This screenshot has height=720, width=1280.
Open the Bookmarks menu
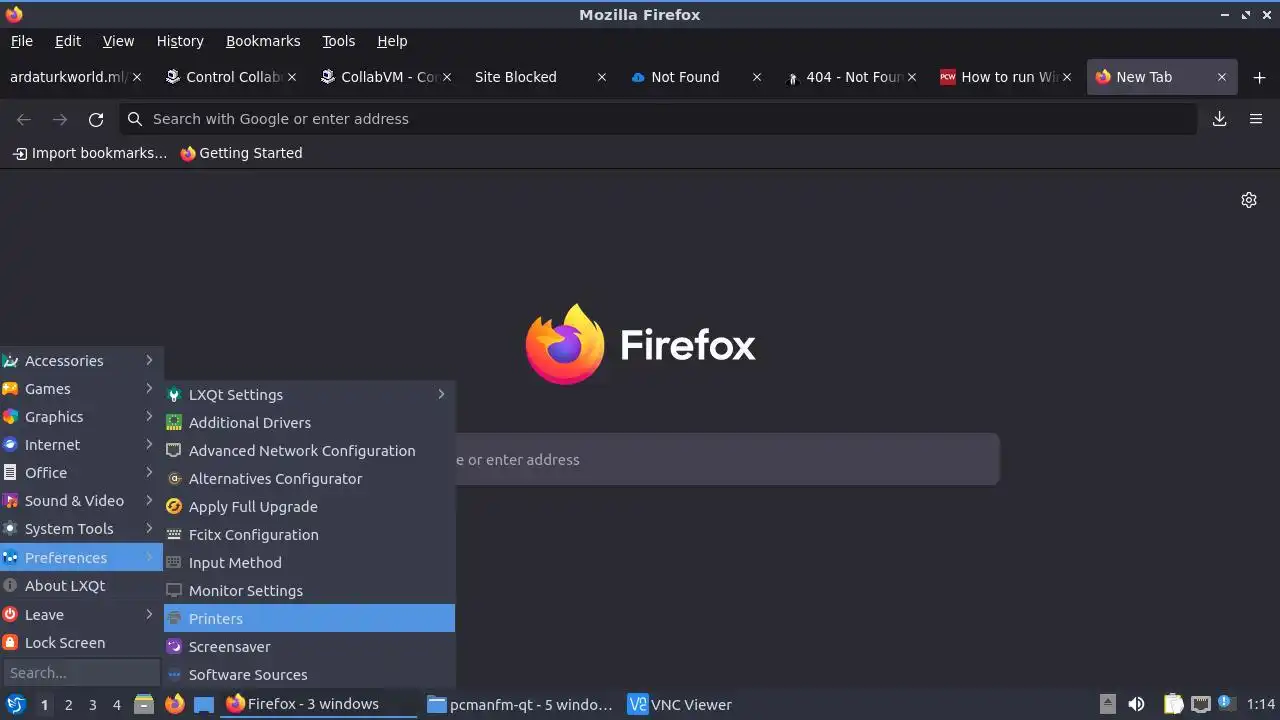[x=263, y=41]
